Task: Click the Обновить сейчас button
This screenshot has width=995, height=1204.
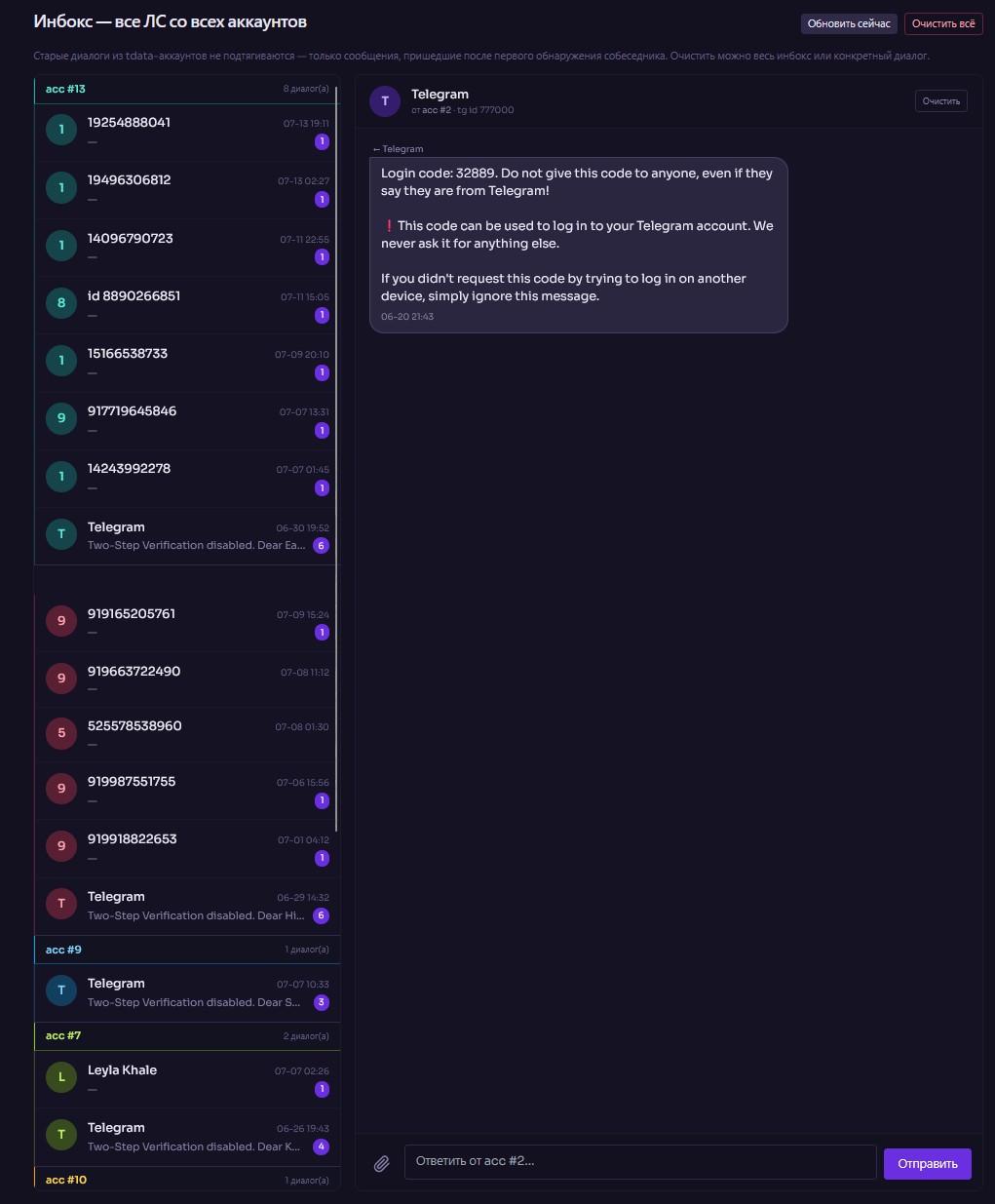Action: (849, 23)
